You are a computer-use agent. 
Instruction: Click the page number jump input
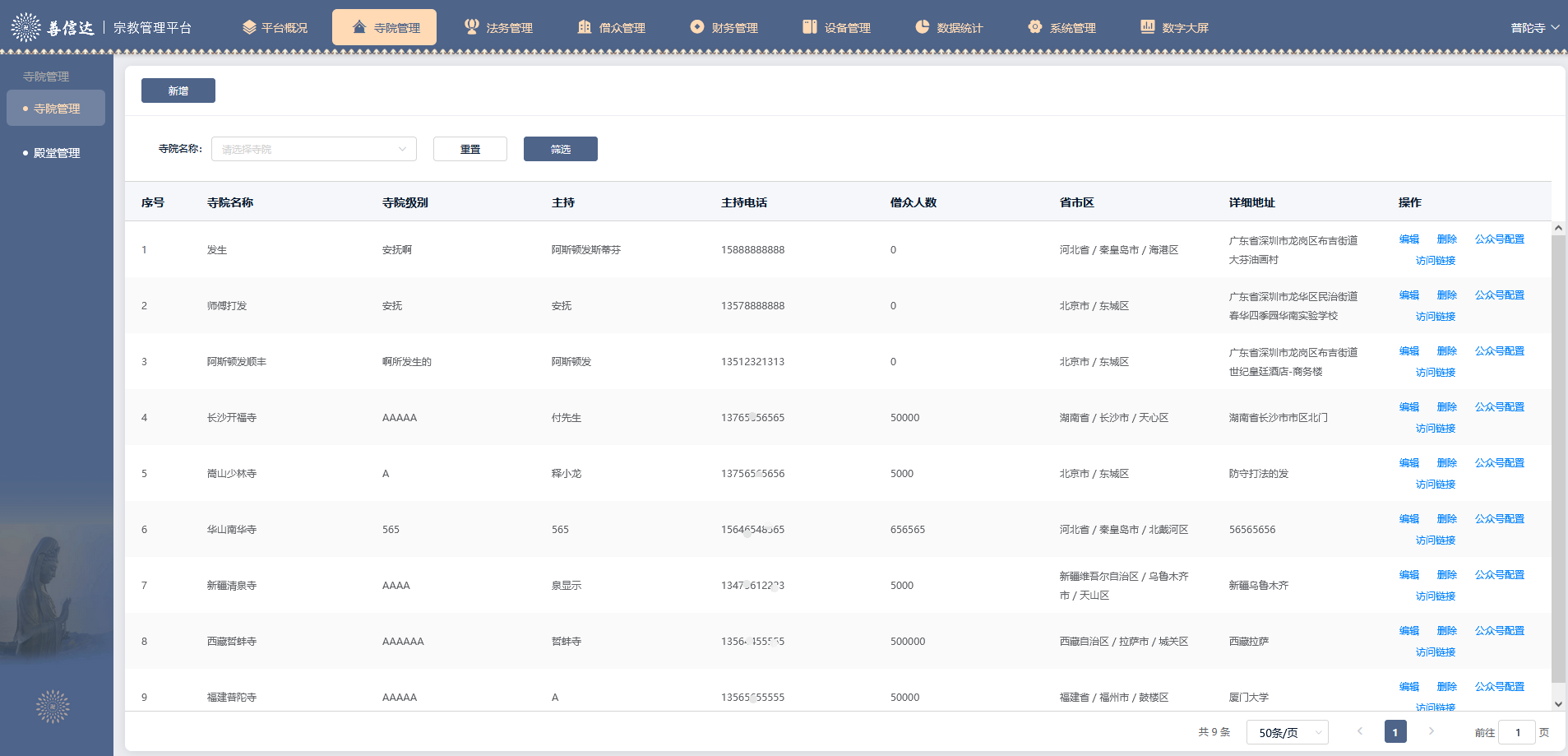(1516, 732)
